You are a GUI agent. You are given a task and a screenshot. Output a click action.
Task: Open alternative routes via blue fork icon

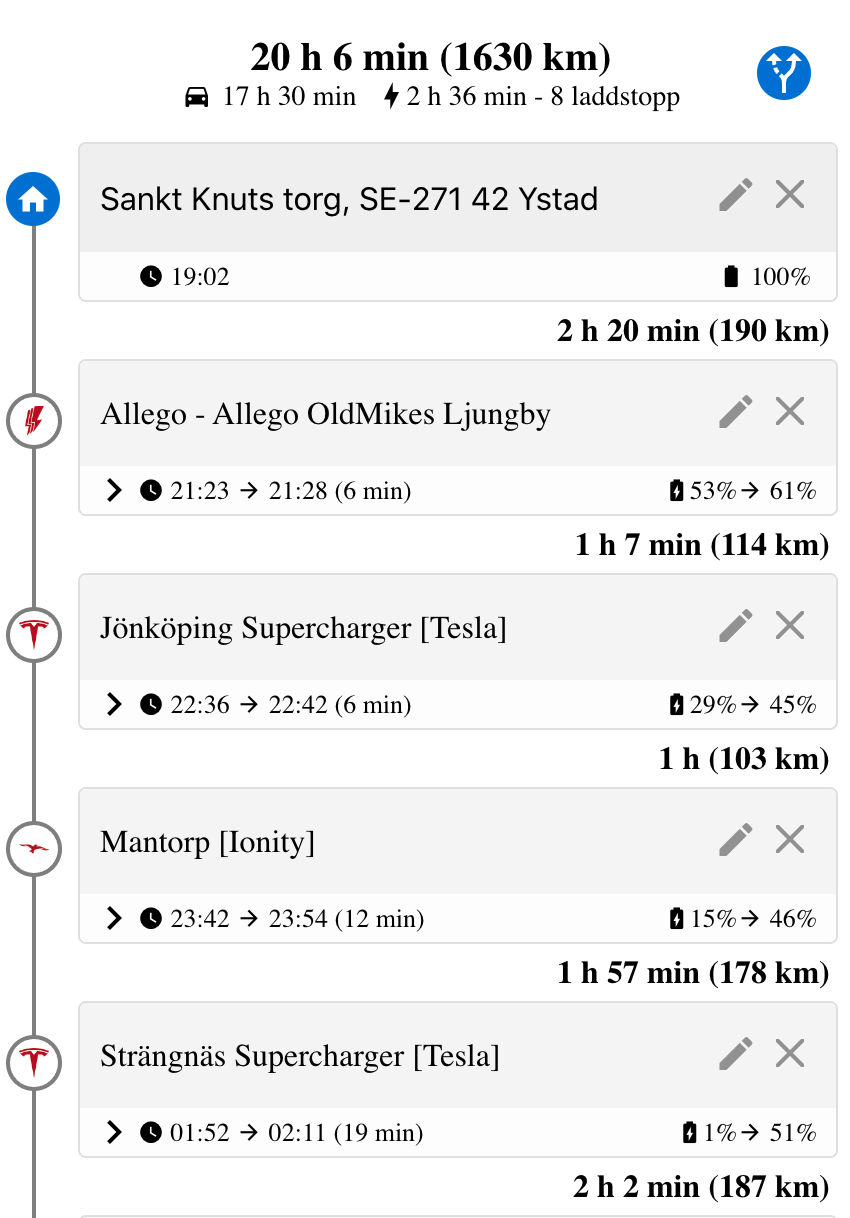pos(783,73)
